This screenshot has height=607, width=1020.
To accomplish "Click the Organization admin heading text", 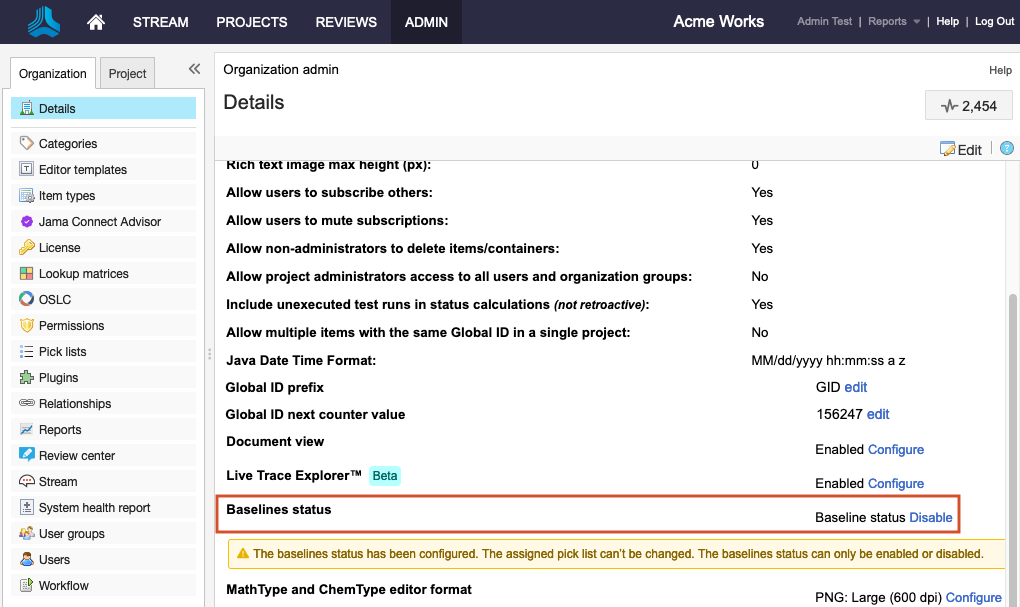I will point(281,70).
